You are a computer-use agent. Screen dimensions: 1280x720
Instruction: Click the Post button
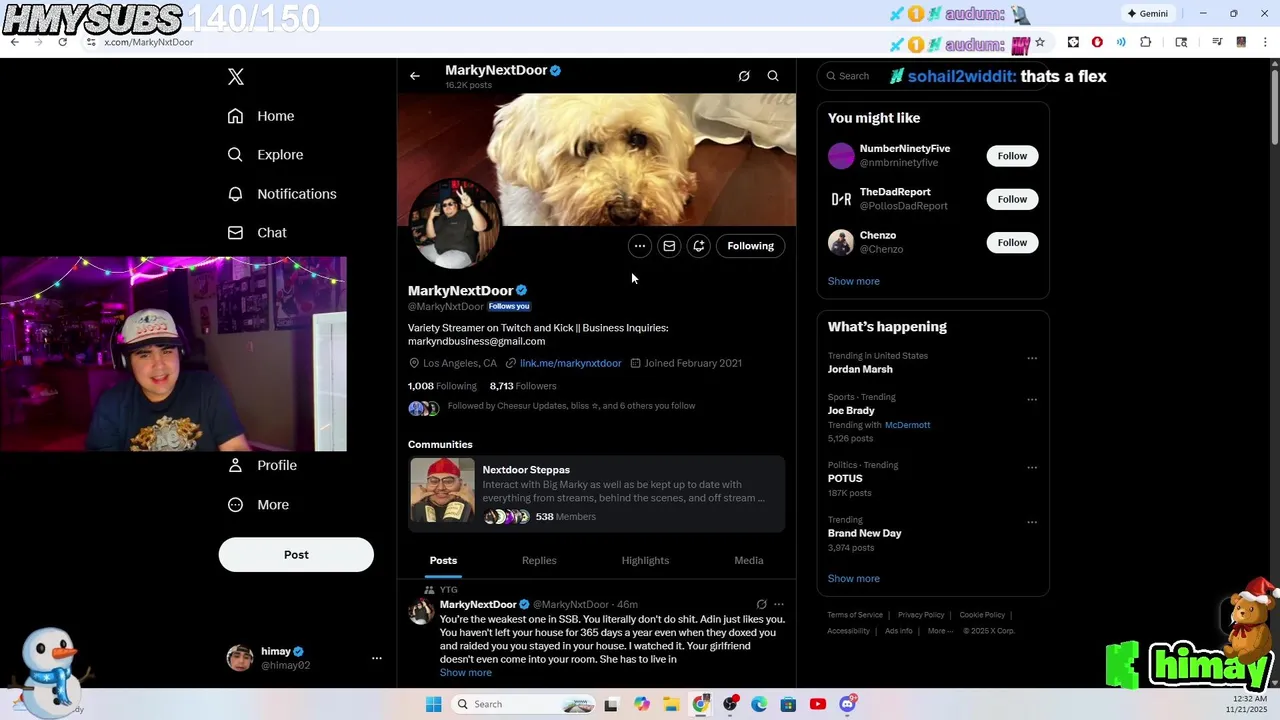(296, 555)
